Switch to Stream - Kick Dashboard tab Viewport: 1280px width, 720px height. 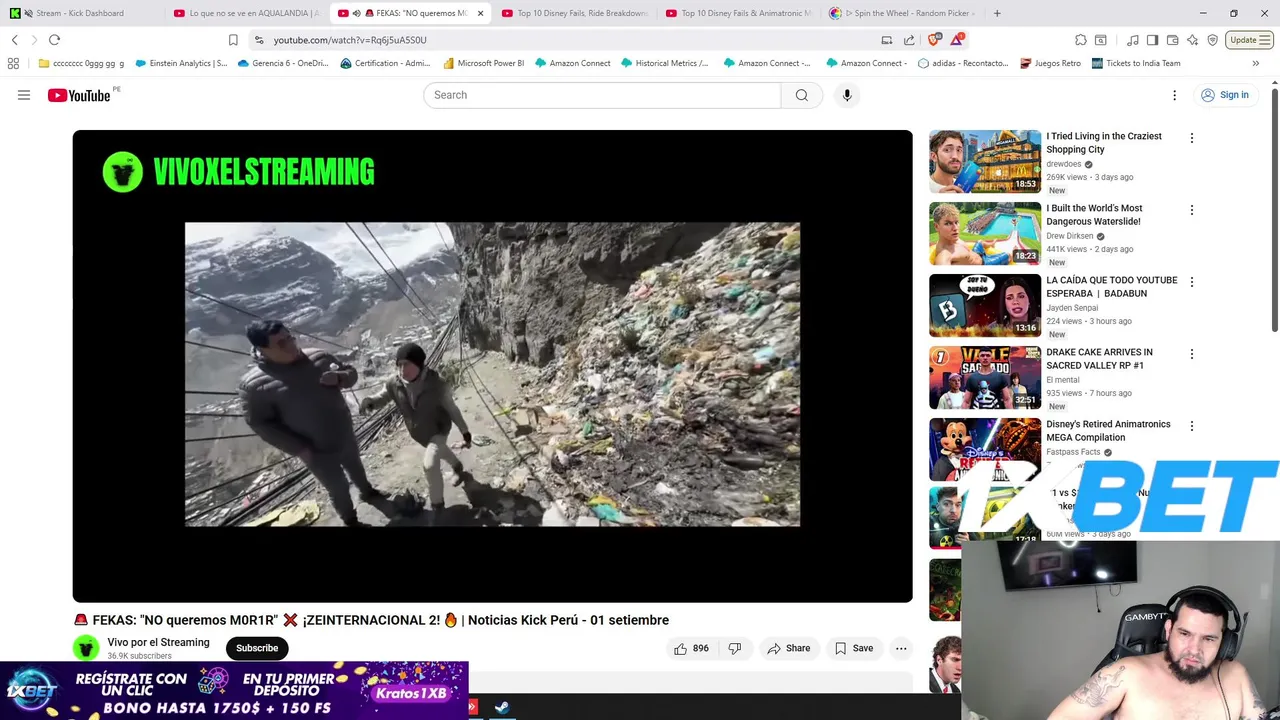click(x=80, y=13)
